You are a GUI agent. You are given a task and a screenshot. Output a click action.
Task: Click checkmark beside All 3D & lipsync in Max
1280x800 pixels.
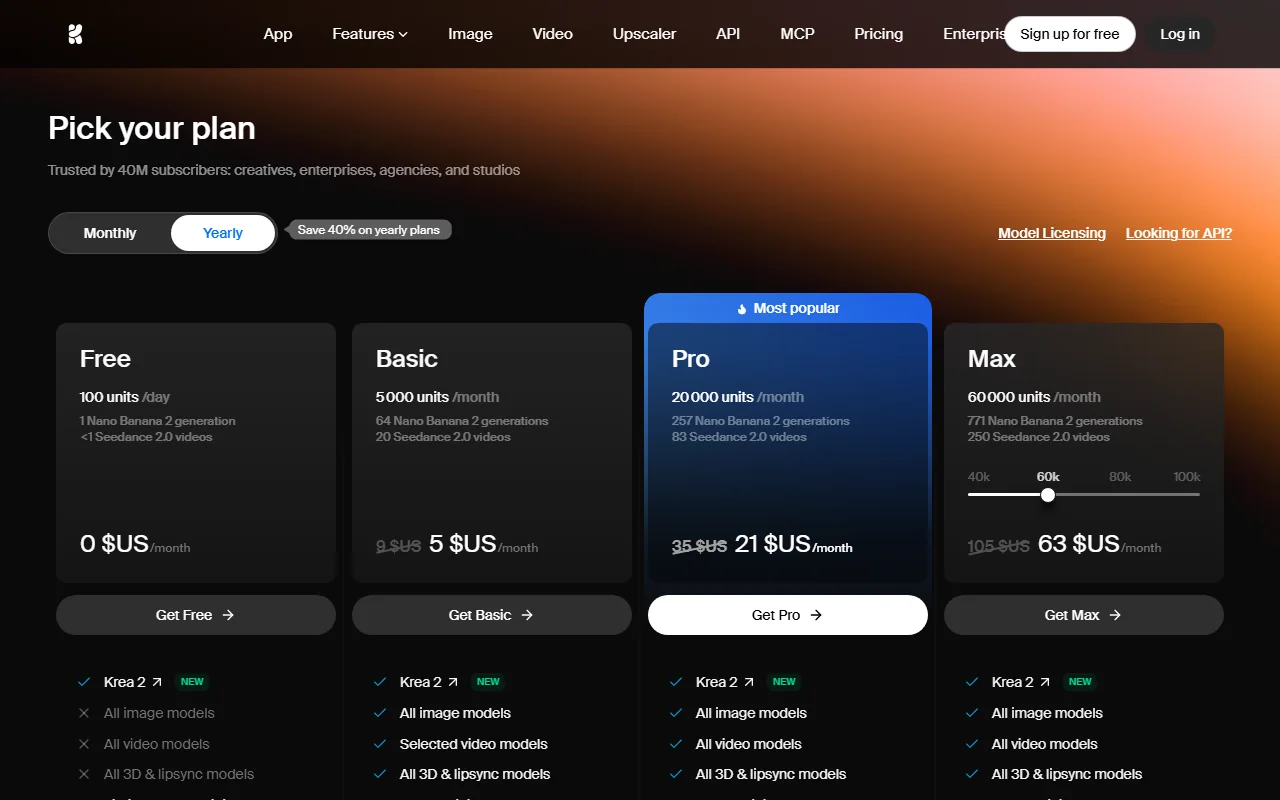(x=972, y=774)
